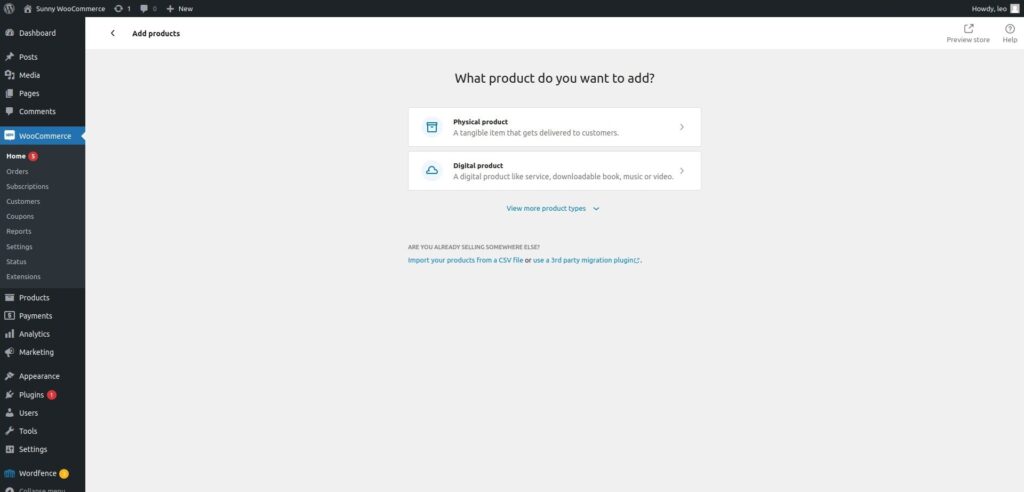Click the Wordfence shield icon
The image size is (1024, 492).
pos(9,474)
